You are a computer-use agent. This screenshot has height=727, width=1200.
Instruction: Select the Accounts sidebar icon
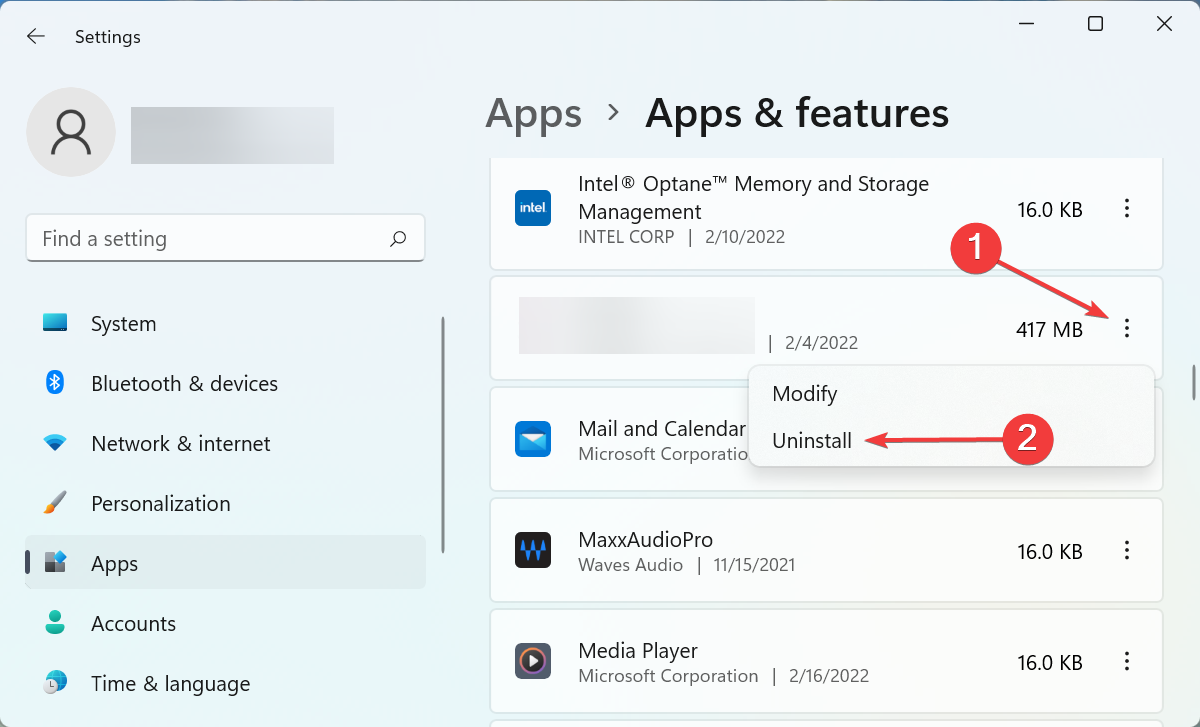tap(55, 623)
